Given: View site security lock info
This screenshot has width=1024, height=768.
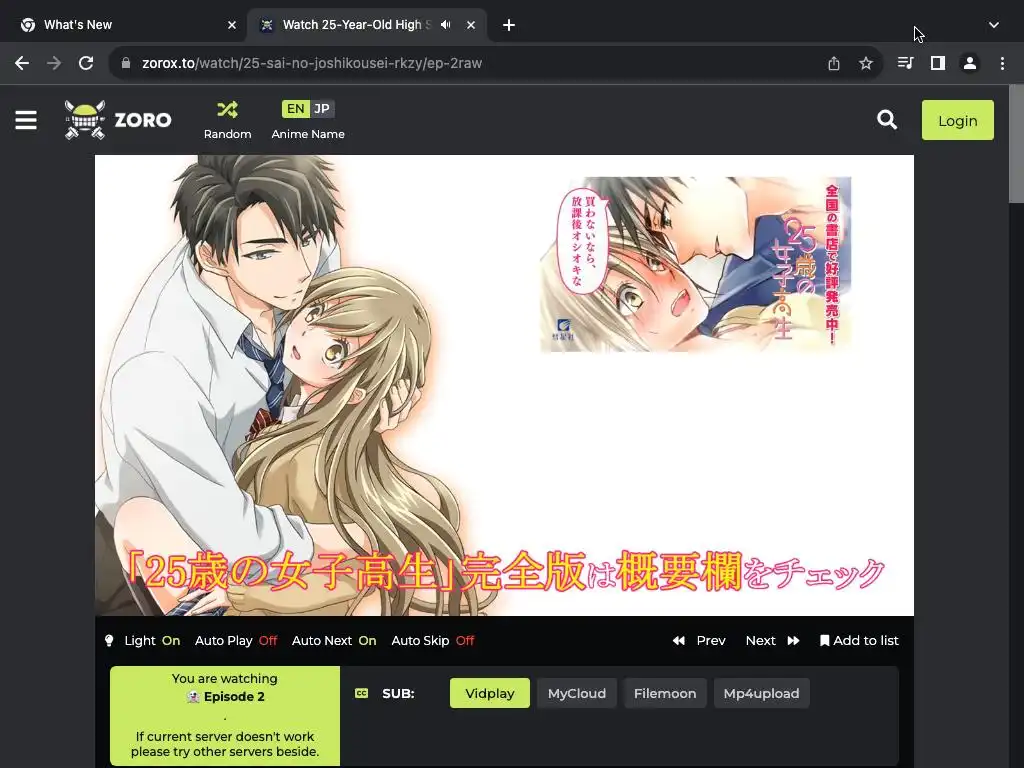Looking at the screenshot, I should (x=126, y=63).
